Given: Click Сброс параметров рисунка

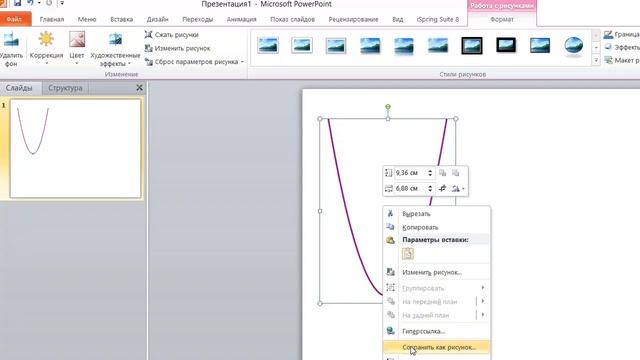Looking at the screenshot, I should point(191,62).
